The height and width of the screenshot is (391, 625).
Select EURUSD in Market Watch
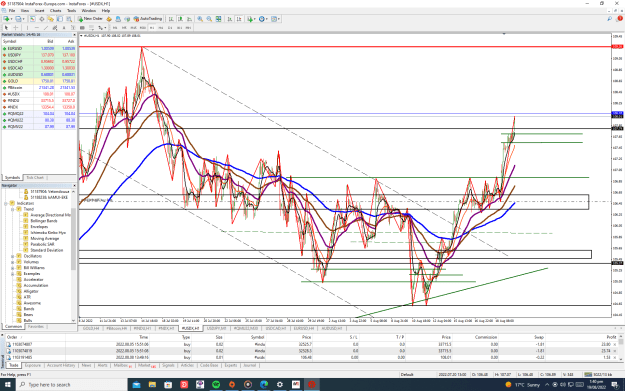click(38, 48)
